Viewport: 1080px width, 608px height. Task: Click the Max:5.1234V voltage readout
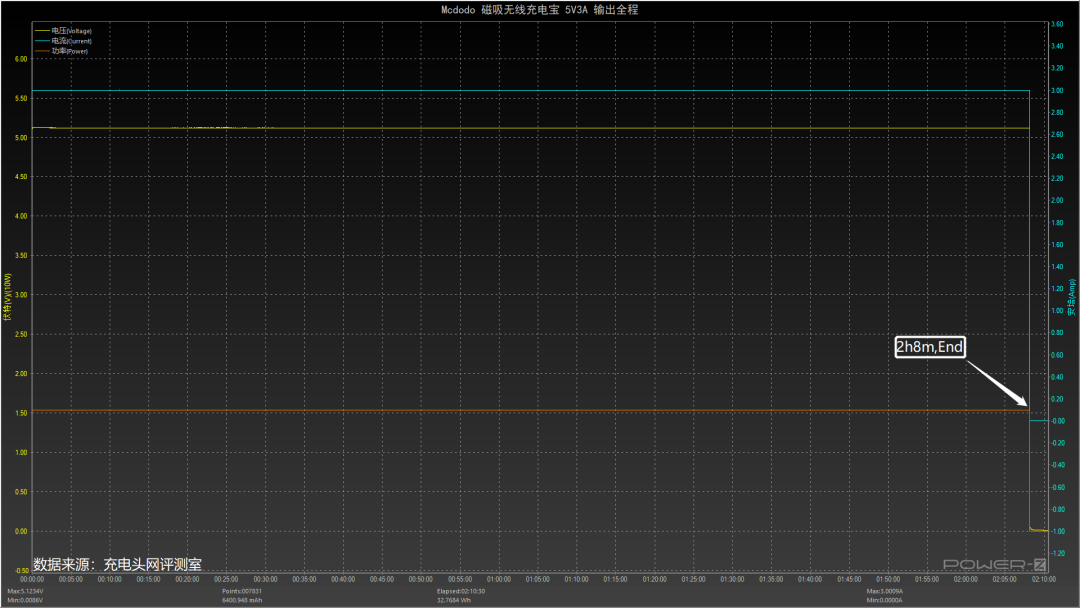[x=25, y=591]
